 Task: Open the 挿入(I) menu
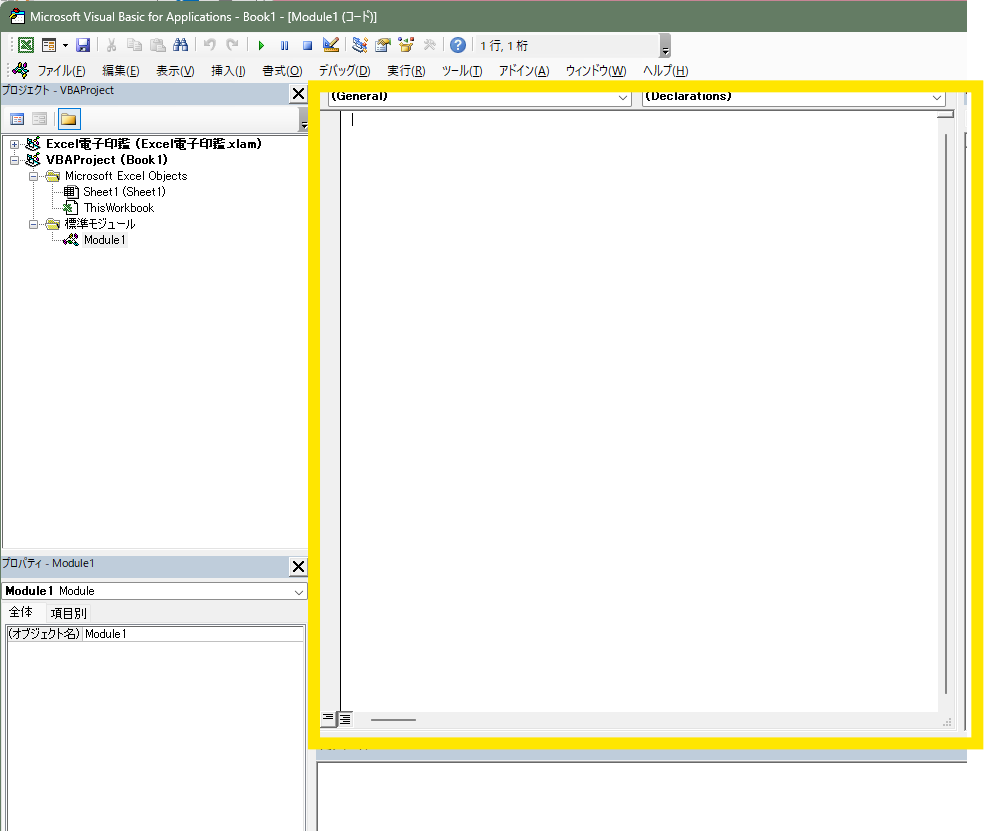pyautogui.click(x=228, y=71)
